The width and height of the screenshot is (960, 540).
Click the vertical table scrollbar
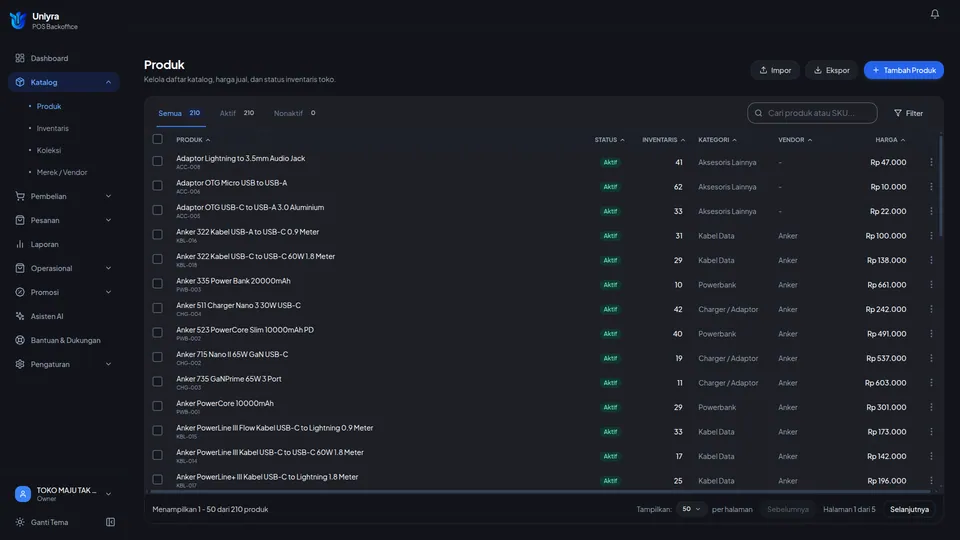coord(940,186)
